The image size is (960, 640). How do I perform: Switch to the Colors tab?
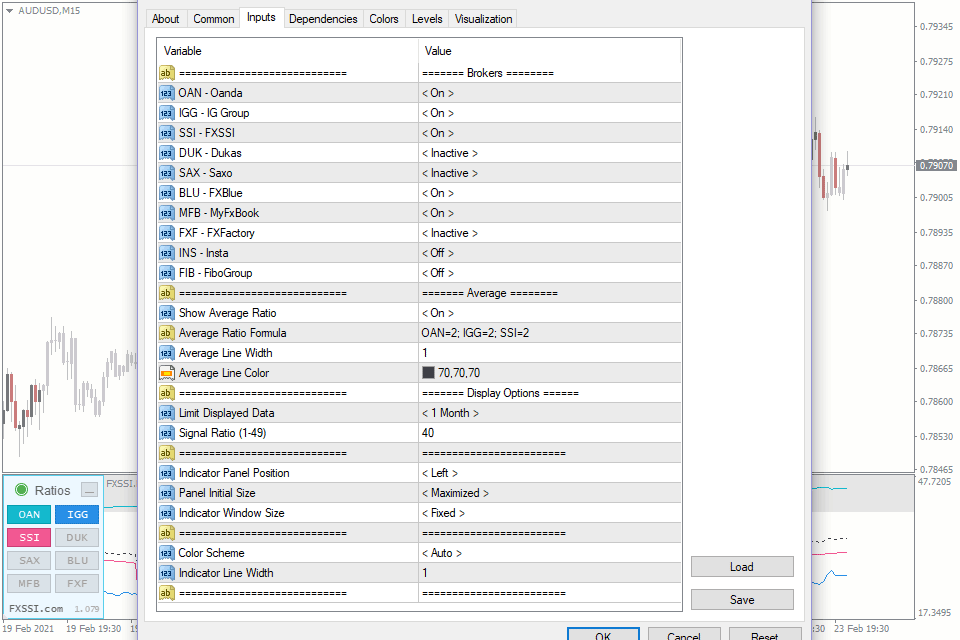pyautogui.click(x=384, y=19)
